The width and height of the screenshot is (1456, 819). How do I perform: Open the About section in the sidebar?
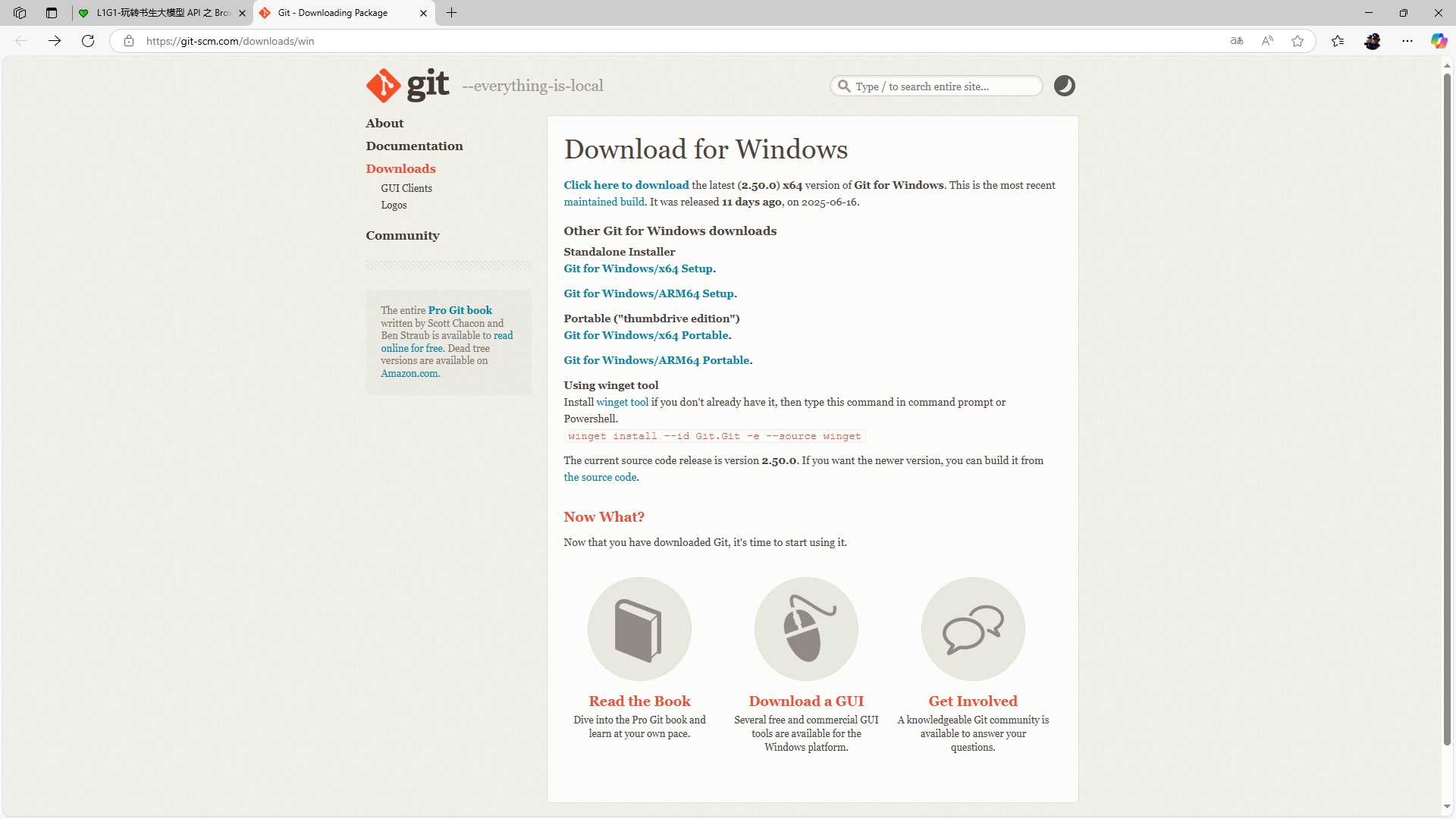point(384,124)
